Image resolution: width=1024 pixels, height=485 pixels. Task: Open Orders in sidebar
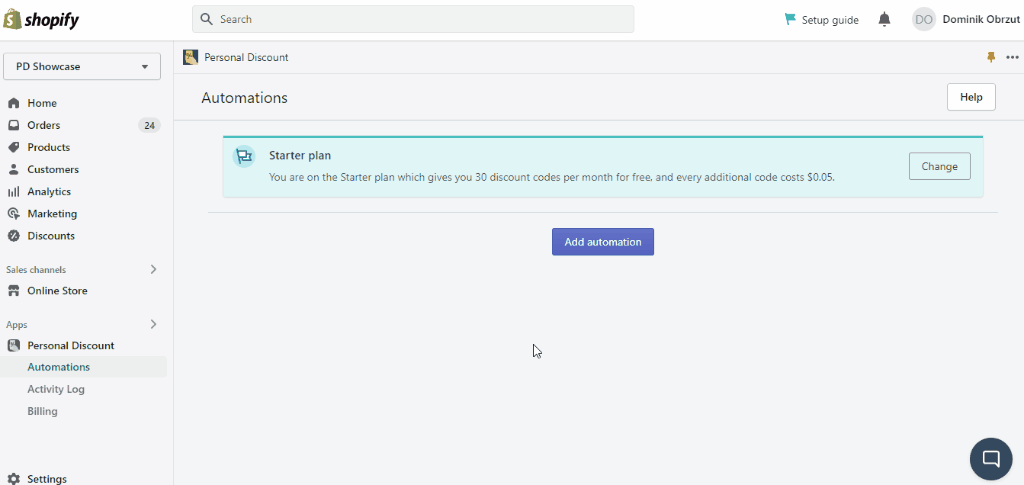(44, 125)
